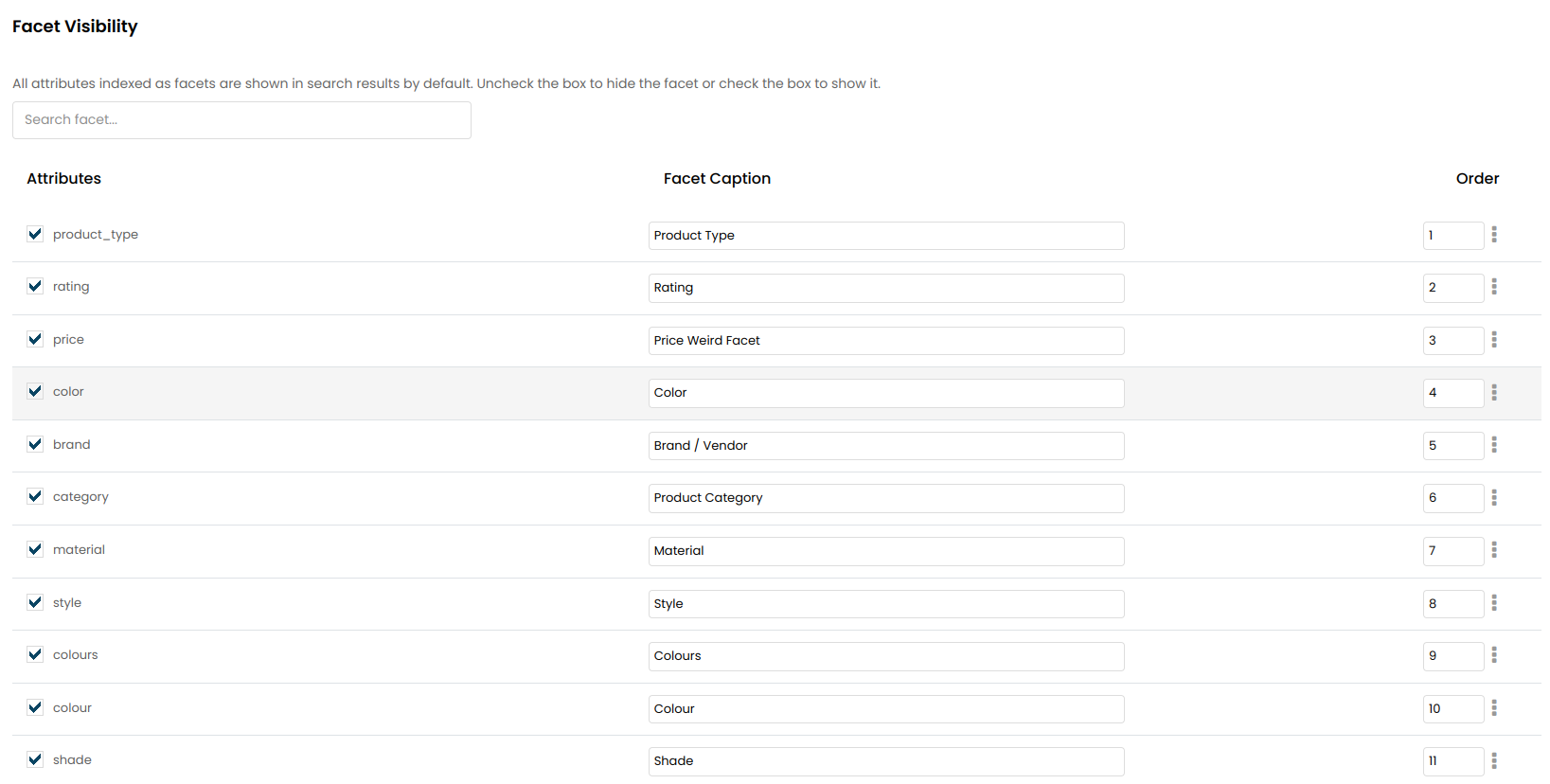Click the three-dot handle for shade row

1494,760
